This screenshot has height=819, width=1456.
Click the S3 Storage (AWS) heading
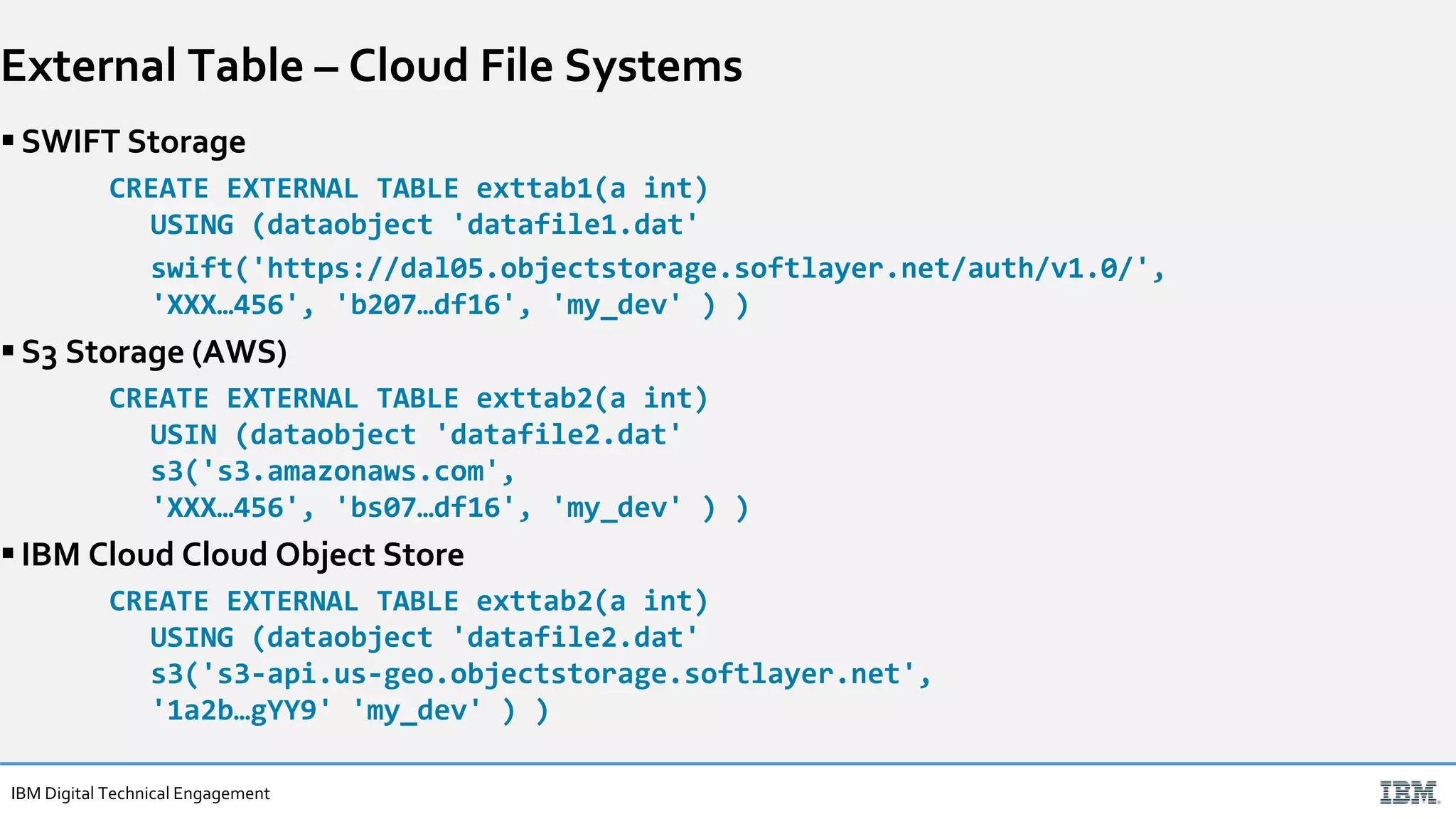pos(154,353)
